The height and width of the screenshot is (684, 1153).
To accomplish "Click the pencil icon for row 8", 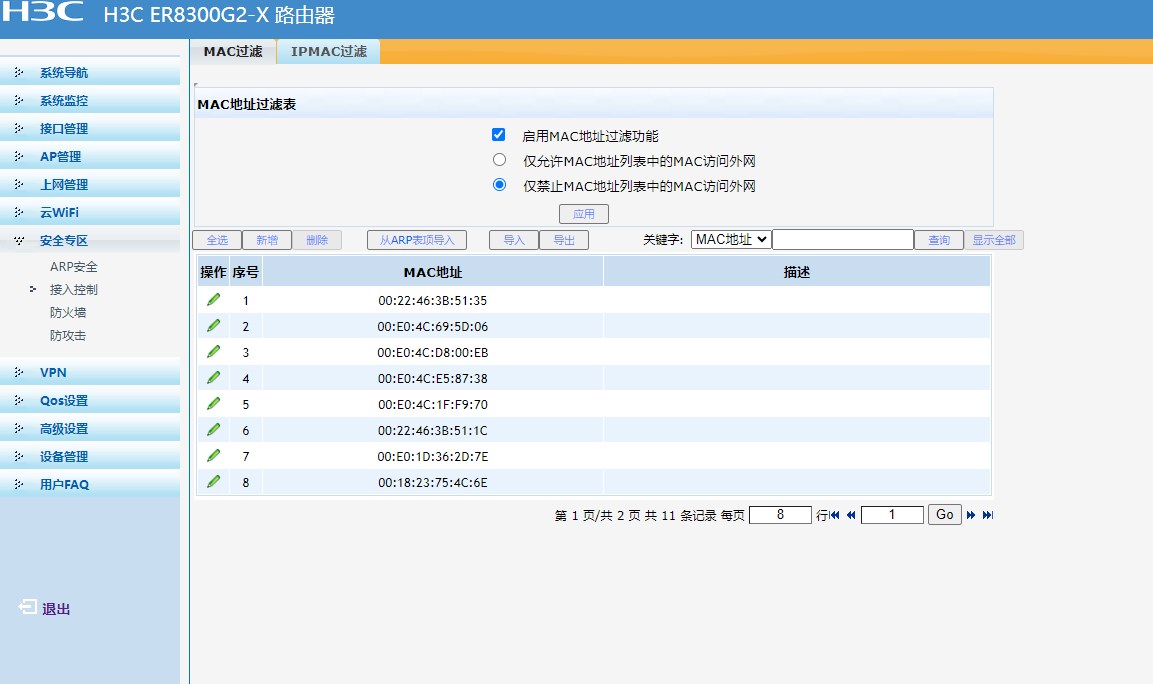I will point(213,482).
